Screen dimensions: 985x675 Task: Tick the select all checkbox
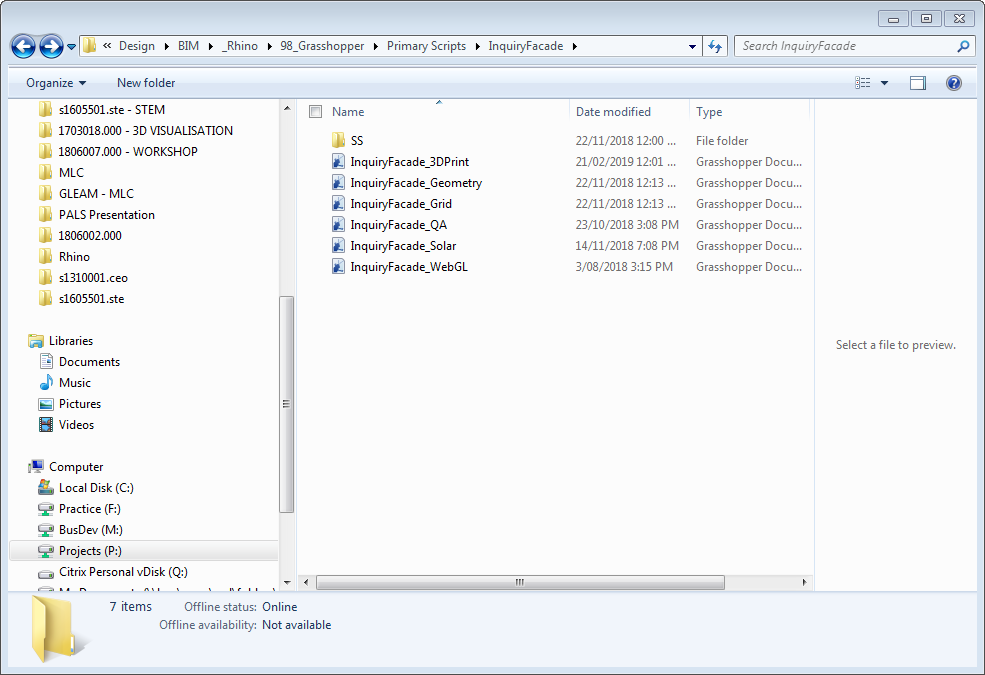315,112
